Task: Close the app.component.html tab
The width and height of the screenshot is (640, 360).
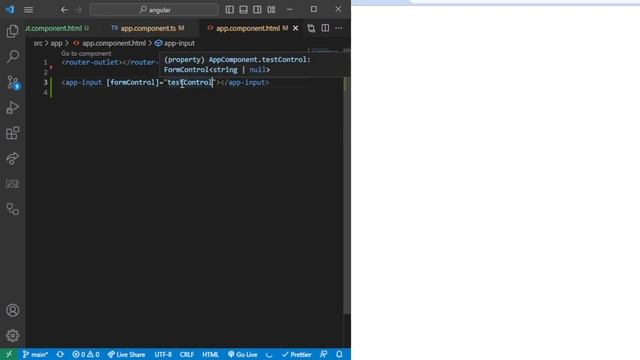Action: (x=296, y=28)
